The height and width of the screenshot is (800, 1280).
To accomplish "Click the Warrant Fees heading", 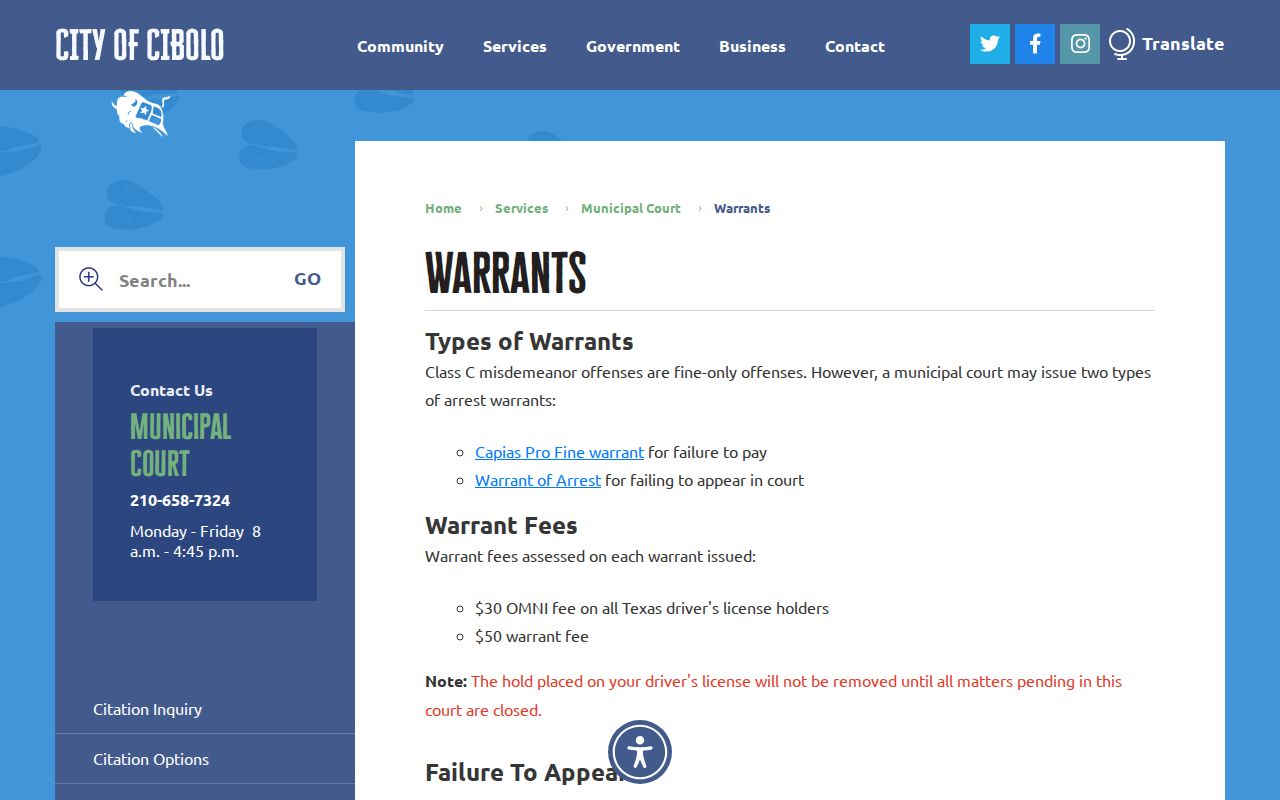I will click(x=501, y=525).
